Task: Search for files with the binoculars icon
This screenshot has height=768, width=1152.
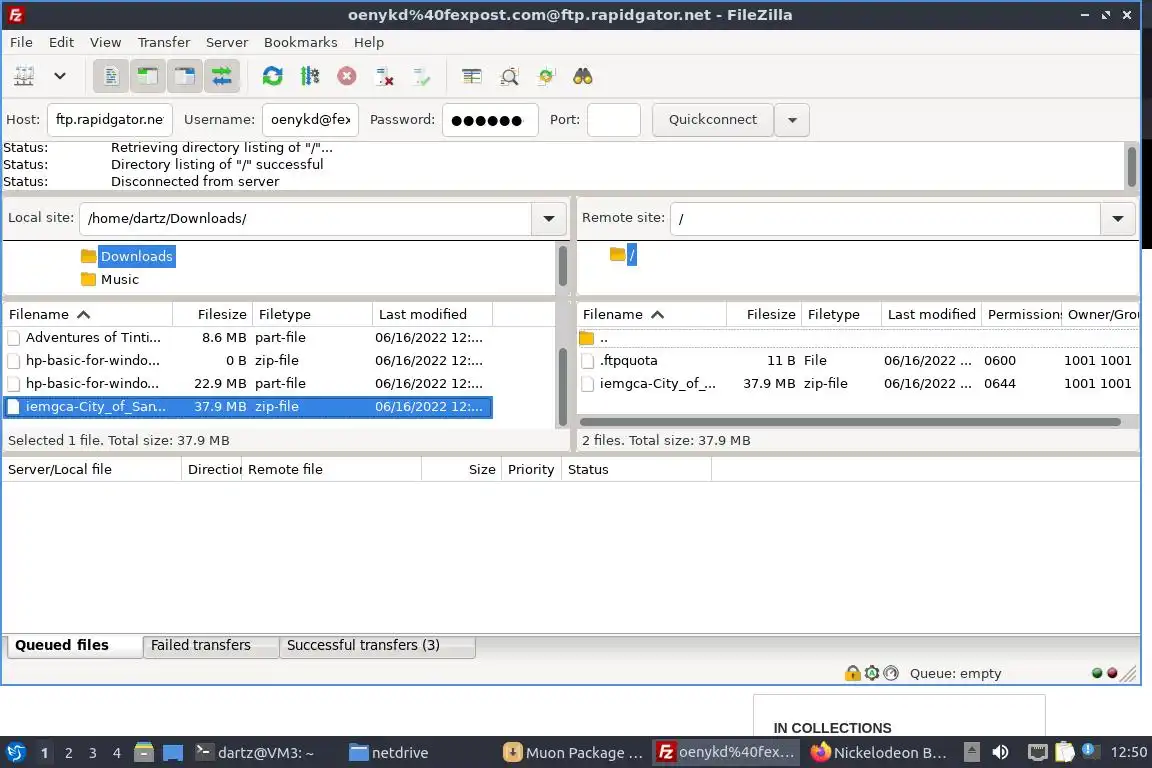Action: point(583,76)
